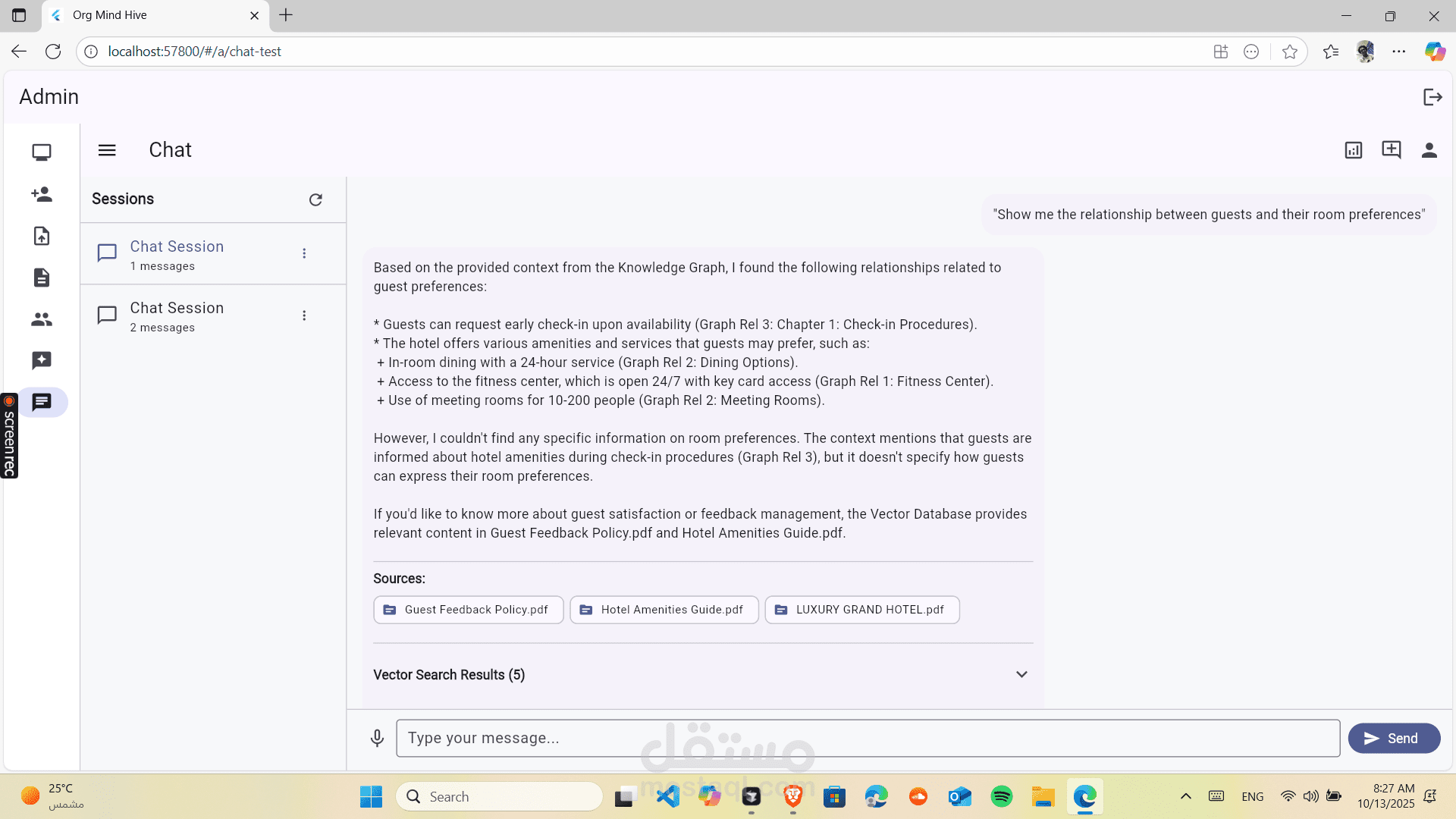The image size is (1456, 819).
Task: Open options menu for 2 messages session
Action: click(x=304, y=315)
